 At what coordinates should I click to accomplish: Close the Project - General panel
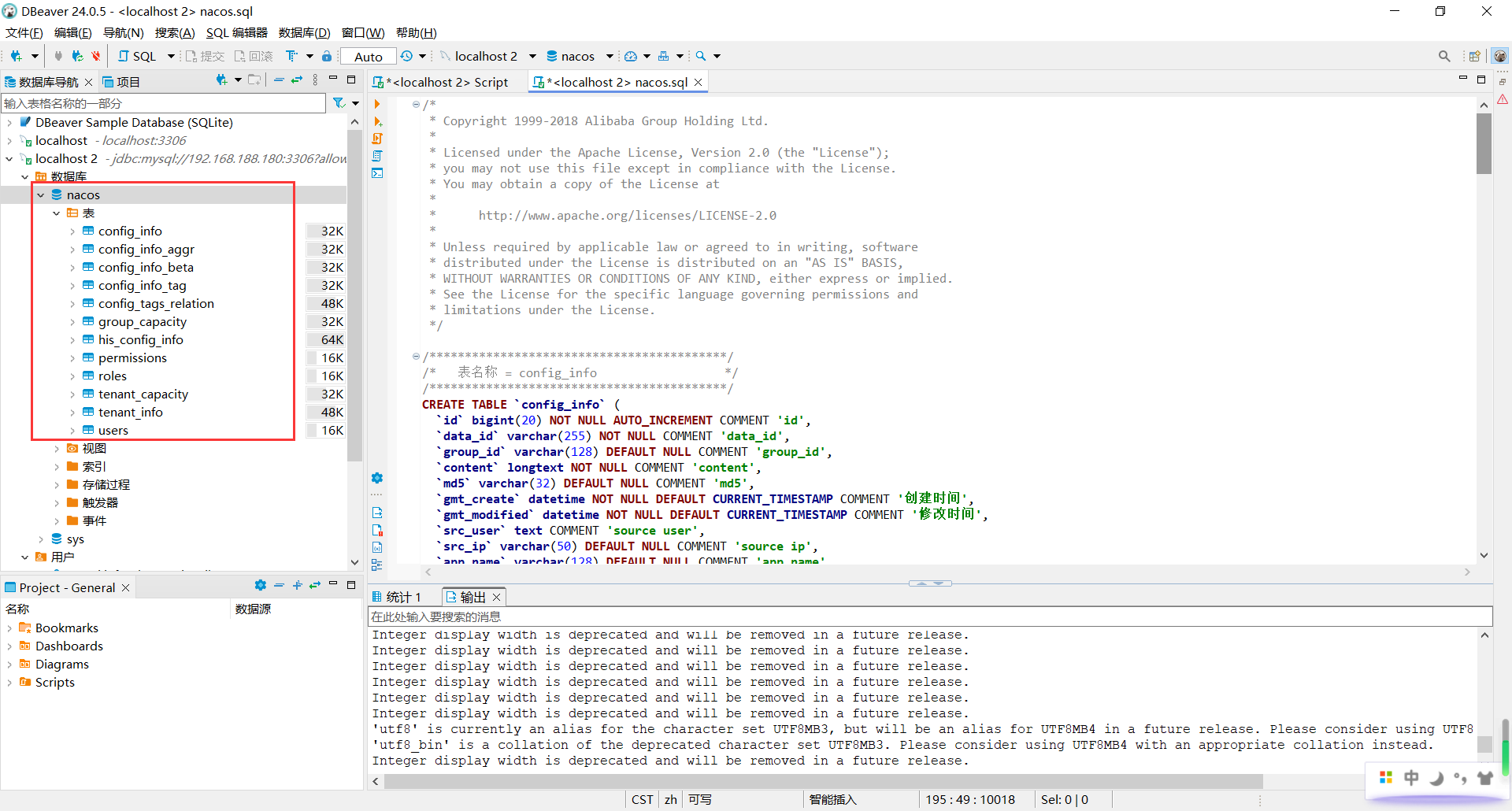125,587
